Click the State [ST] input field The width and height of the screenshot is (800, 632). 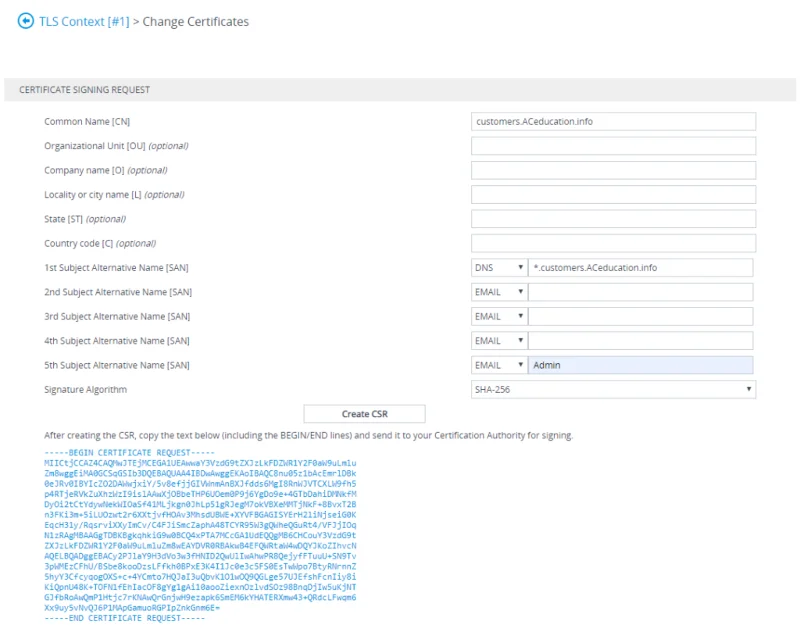pos(613,219)
